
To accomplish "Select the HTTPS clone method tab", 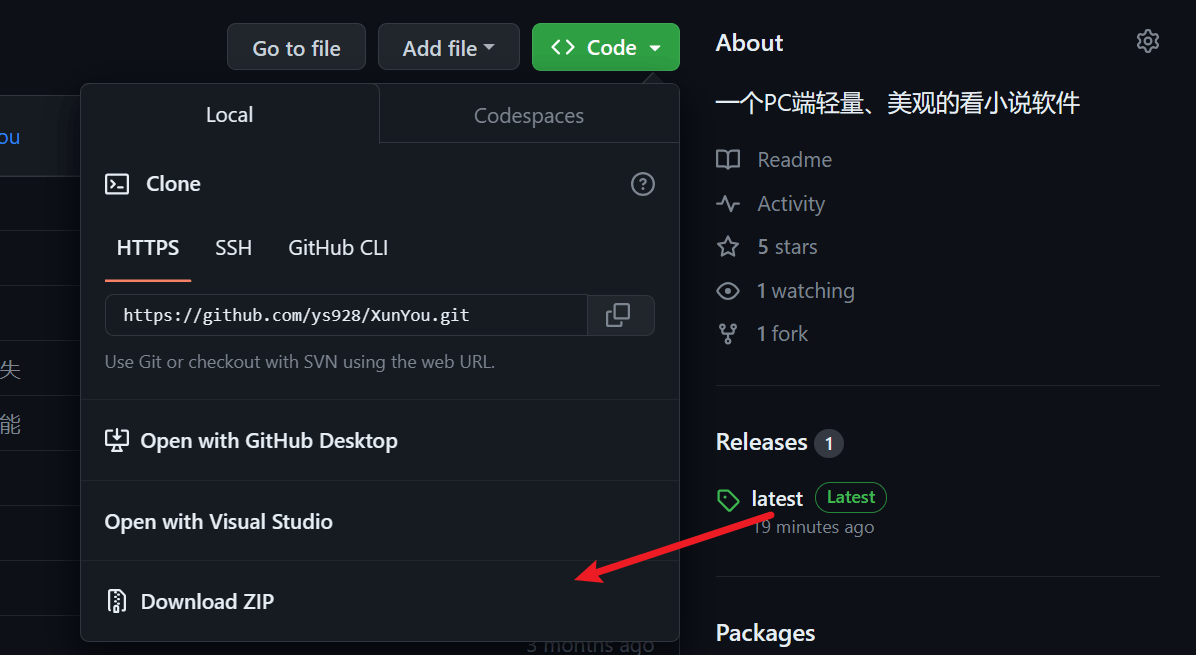I will [148, 248].
